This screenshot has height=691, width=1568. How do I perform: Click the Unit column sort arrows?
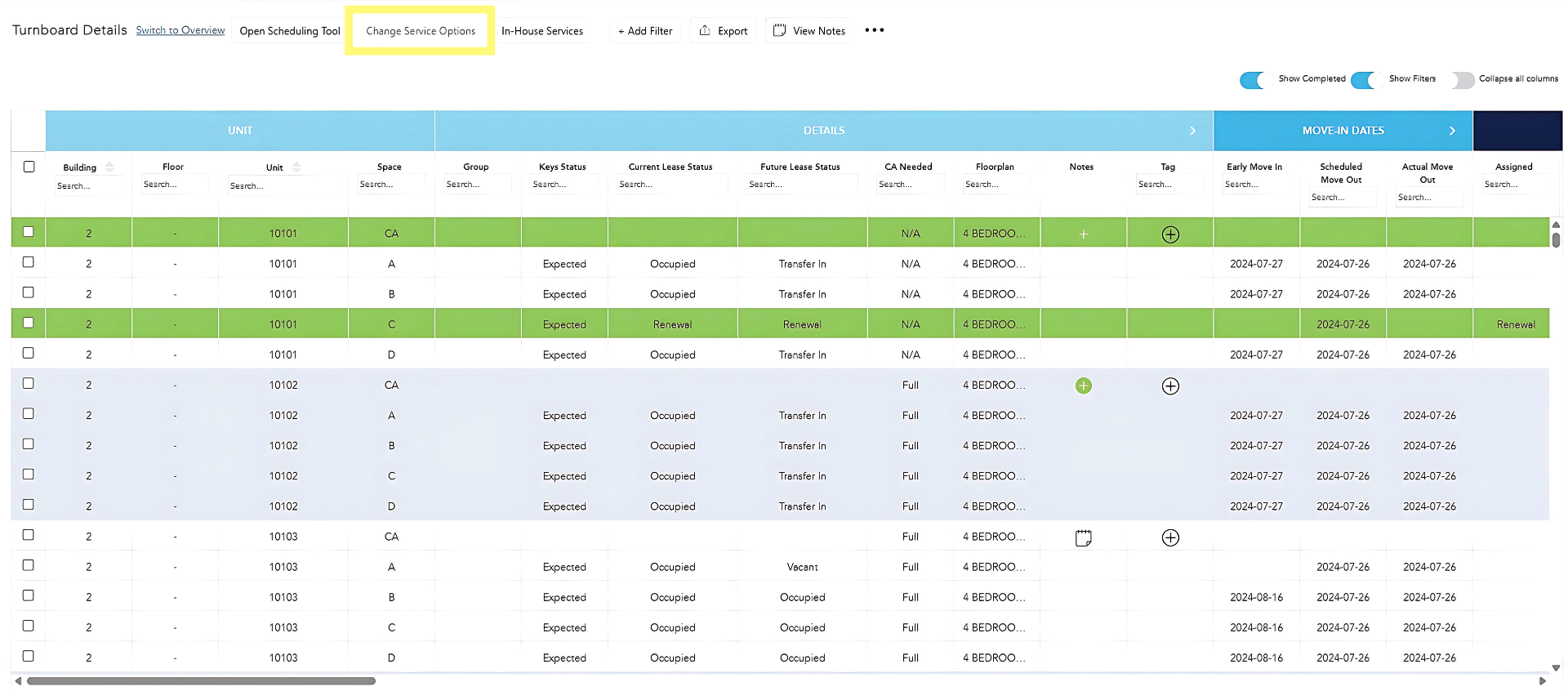click(296, 167)
